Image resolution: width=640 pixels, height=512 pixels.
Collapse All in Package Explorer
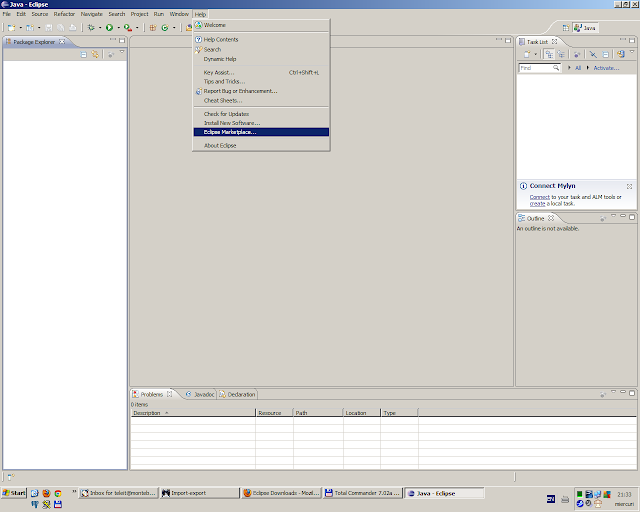[x=84, y=54]
